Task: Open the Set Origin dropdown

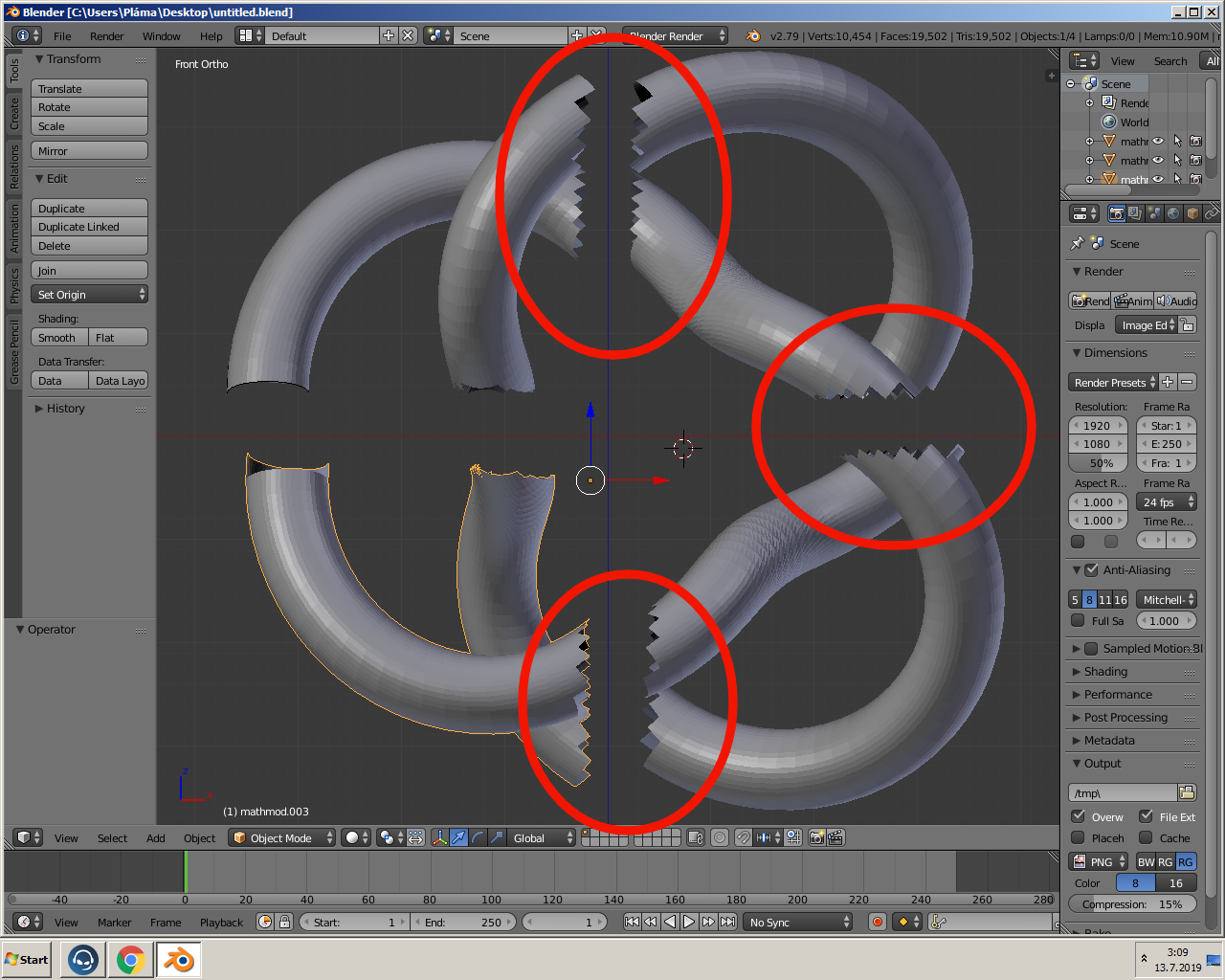Action: pyautogui.click(x=89, y=294)
